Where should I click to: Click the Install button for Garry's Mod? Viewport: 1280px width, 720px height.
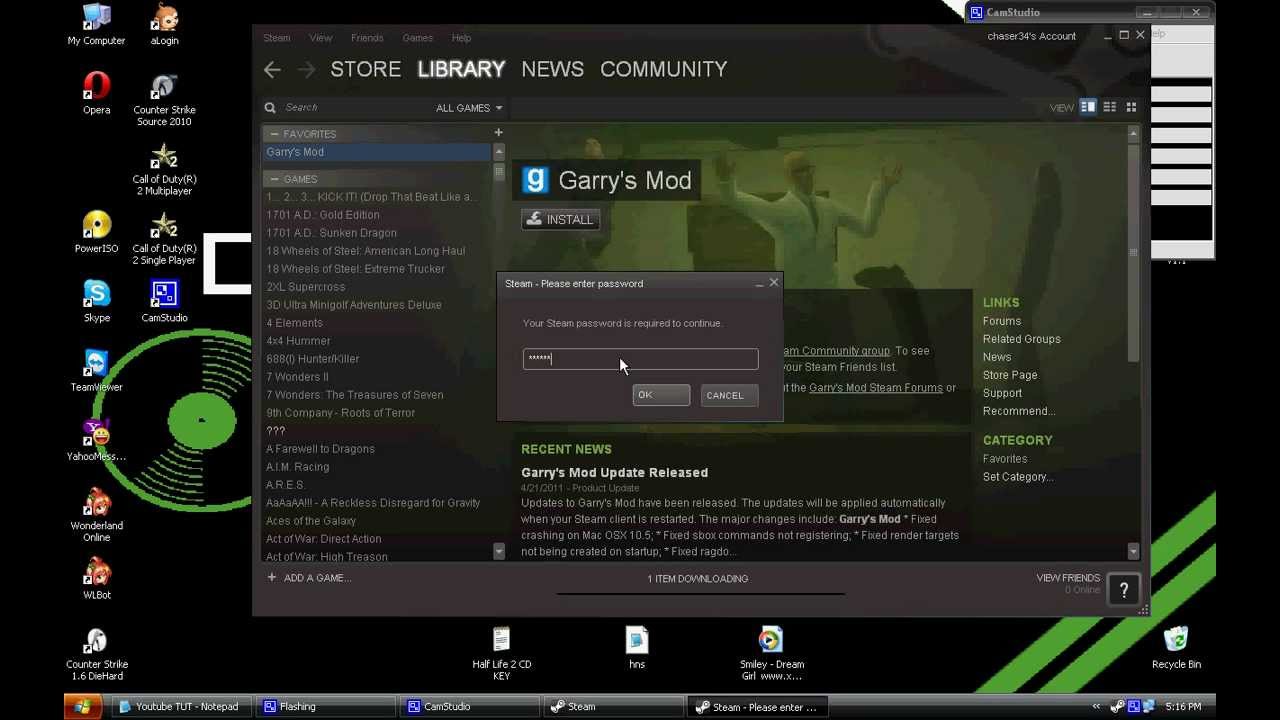(560, 219)
